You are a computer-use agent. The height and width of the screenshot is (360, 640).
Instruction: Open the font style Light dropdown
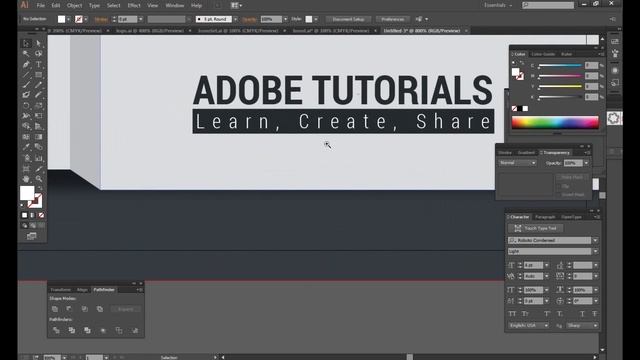(595, 251)
